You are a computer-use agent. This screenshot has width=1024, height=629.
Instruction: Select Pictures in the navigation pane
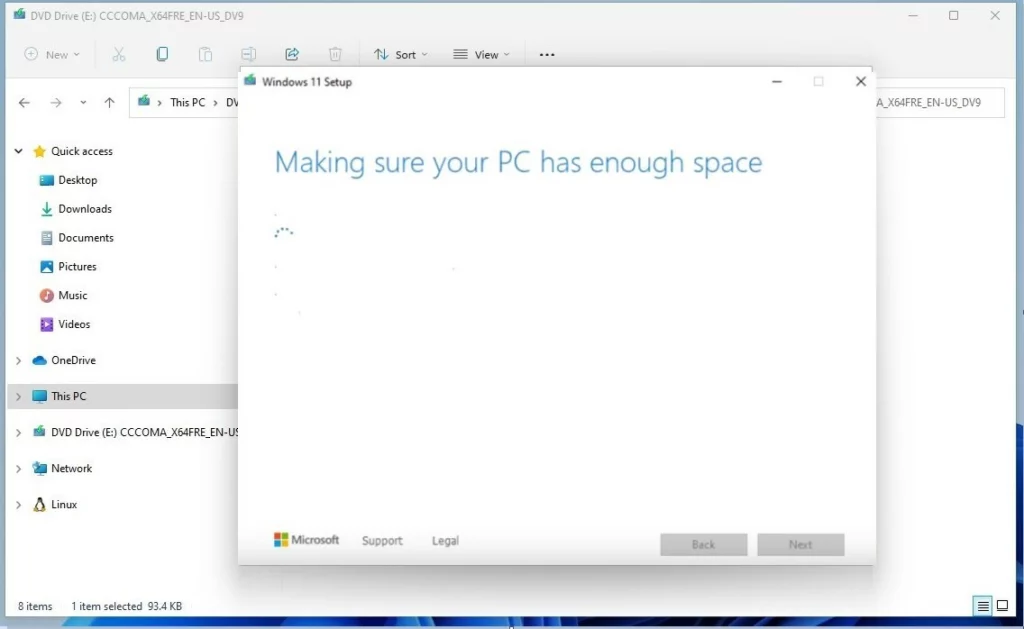click(x=76, y=266)
